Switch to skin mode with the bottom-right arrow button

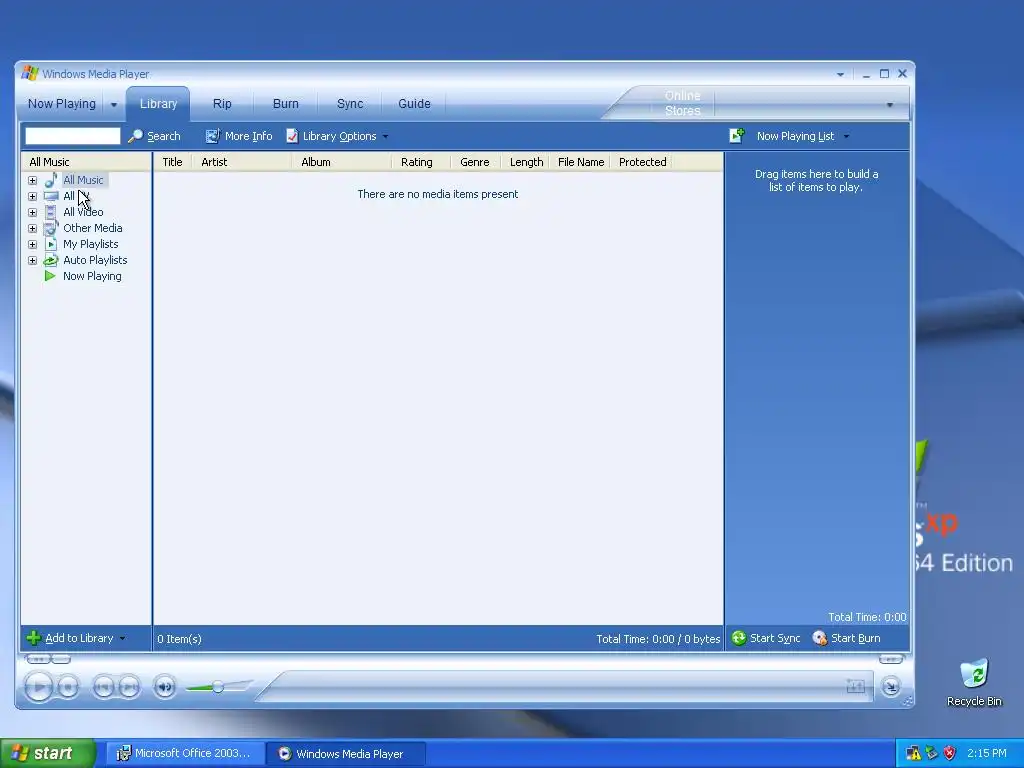[891, 686]
